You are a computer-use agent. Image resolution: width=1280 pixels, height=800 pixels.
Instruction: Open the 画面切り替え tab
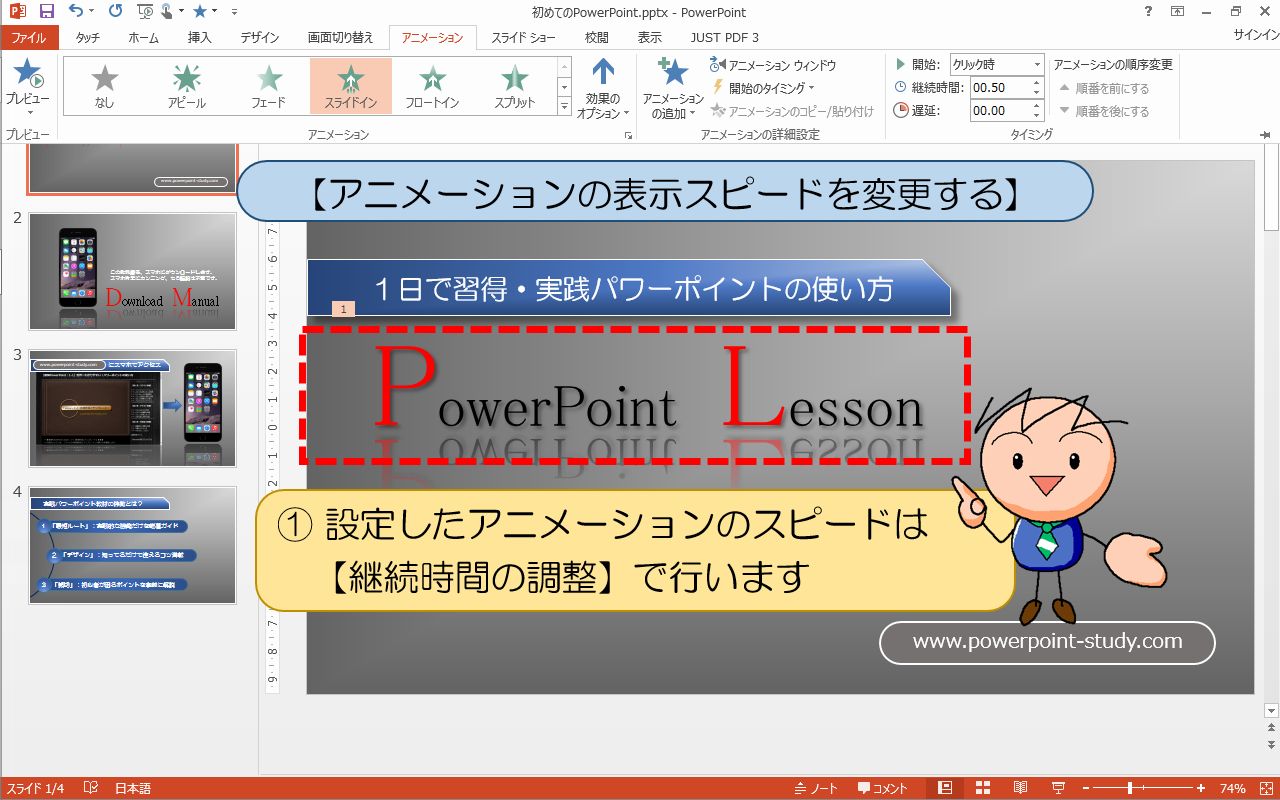coord(341,38)
